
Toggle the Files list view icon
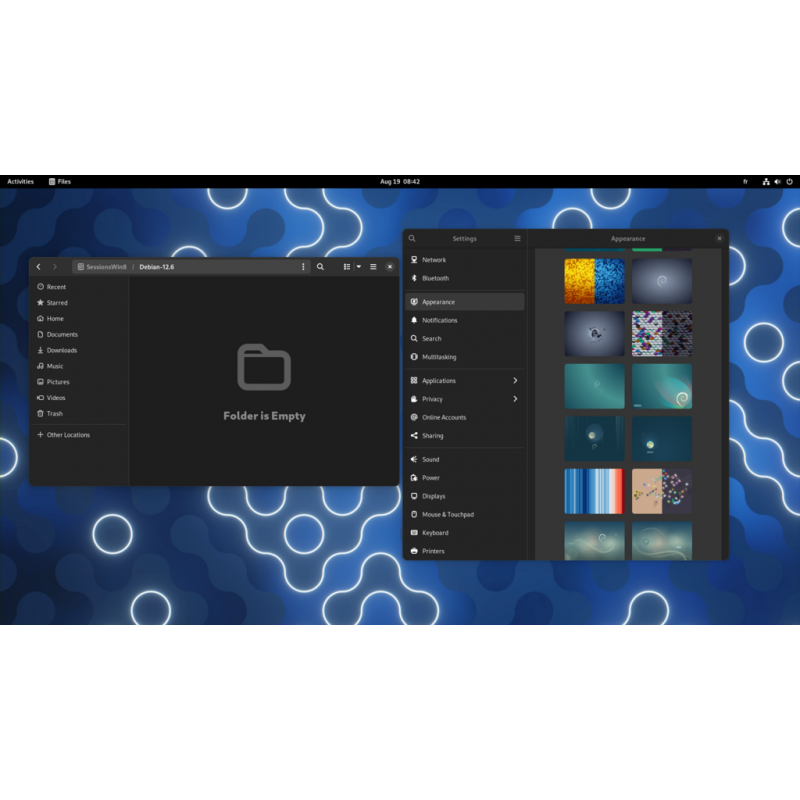click(347, 267)
